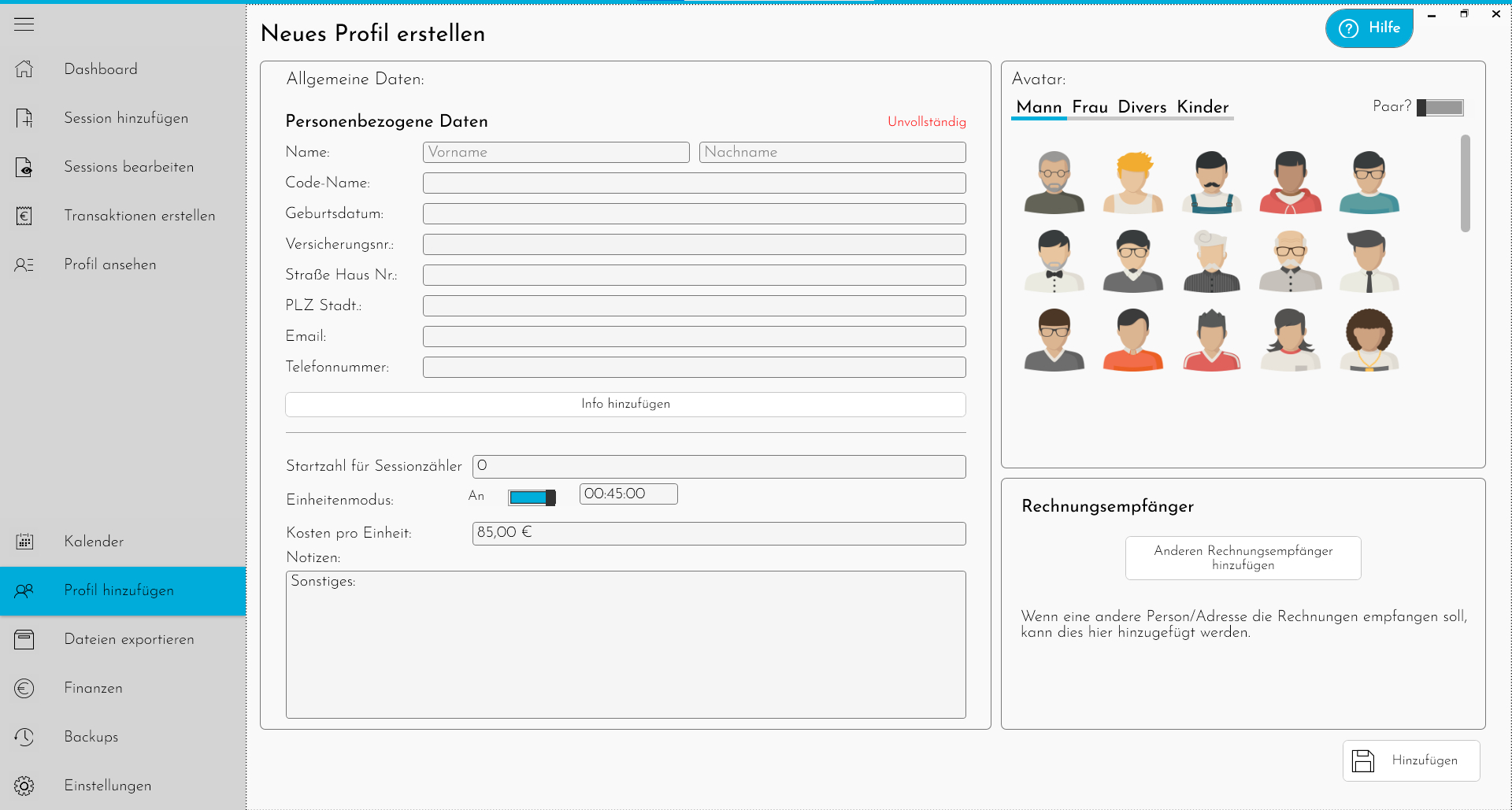Click the Personenbezogene Daten heading
The height and width of the screenshot is (810, 1512).
pos(387,121)
